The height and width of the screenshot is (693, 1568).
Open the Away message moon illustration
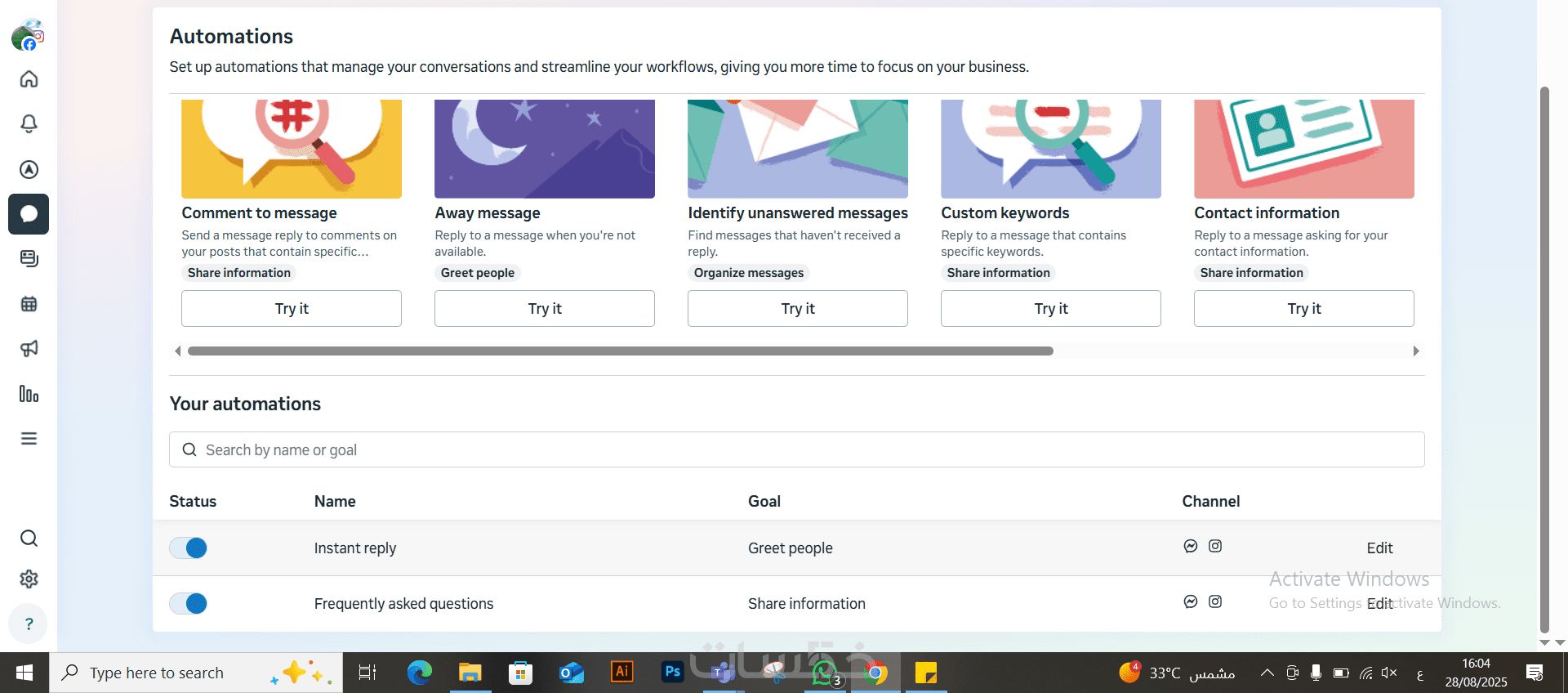(545, 149)
